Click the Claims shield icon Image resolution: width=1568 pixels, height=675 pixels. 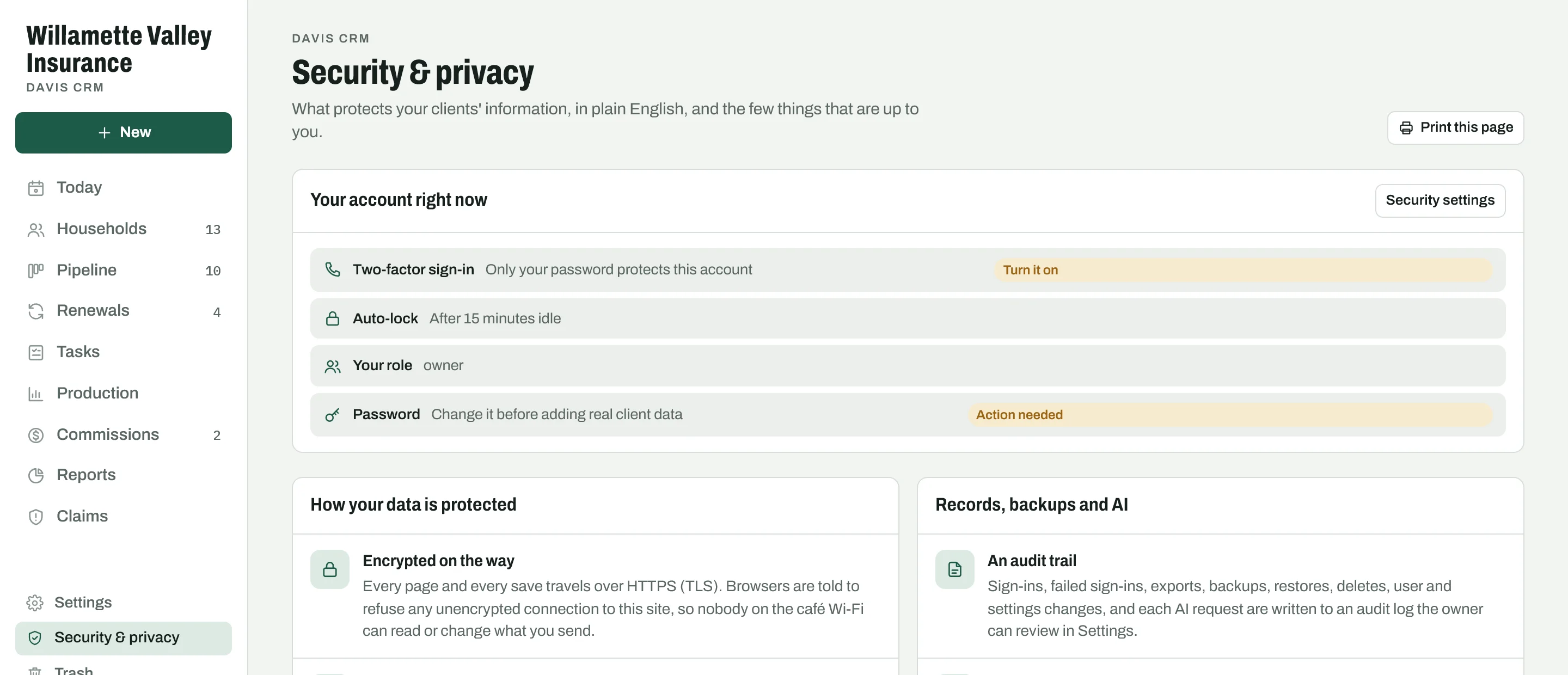tap(36, 517)
